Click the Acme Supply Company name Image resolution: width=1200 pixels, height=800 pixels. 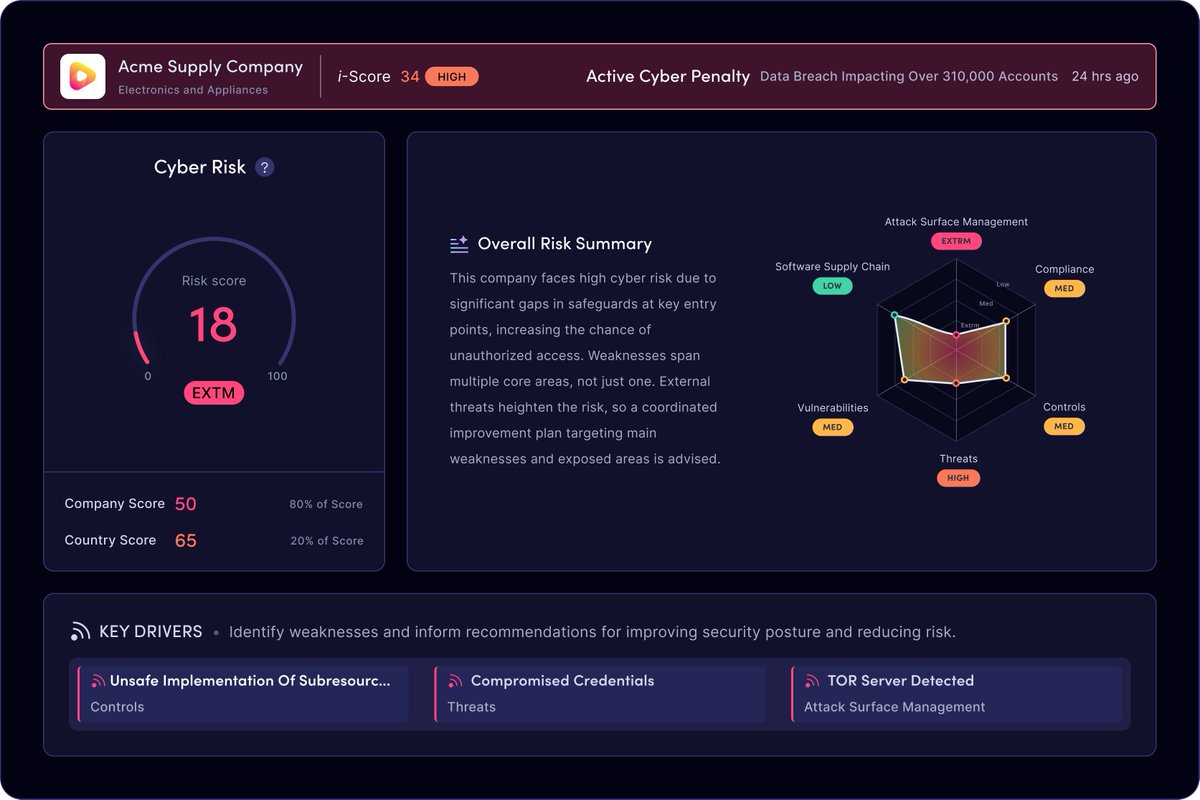tap(210, 67)
